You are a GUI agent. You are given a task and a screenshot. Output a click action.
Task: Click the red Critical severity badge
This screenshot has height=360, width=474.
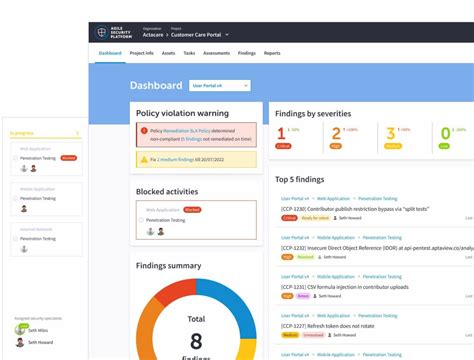283,146
